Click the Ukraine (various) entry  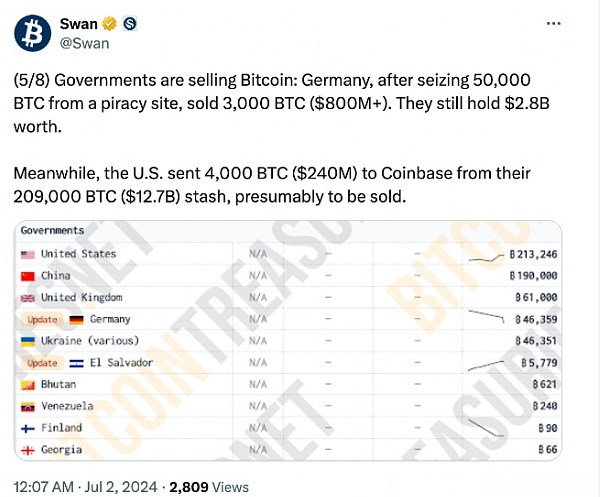click(x=90, y=341)
